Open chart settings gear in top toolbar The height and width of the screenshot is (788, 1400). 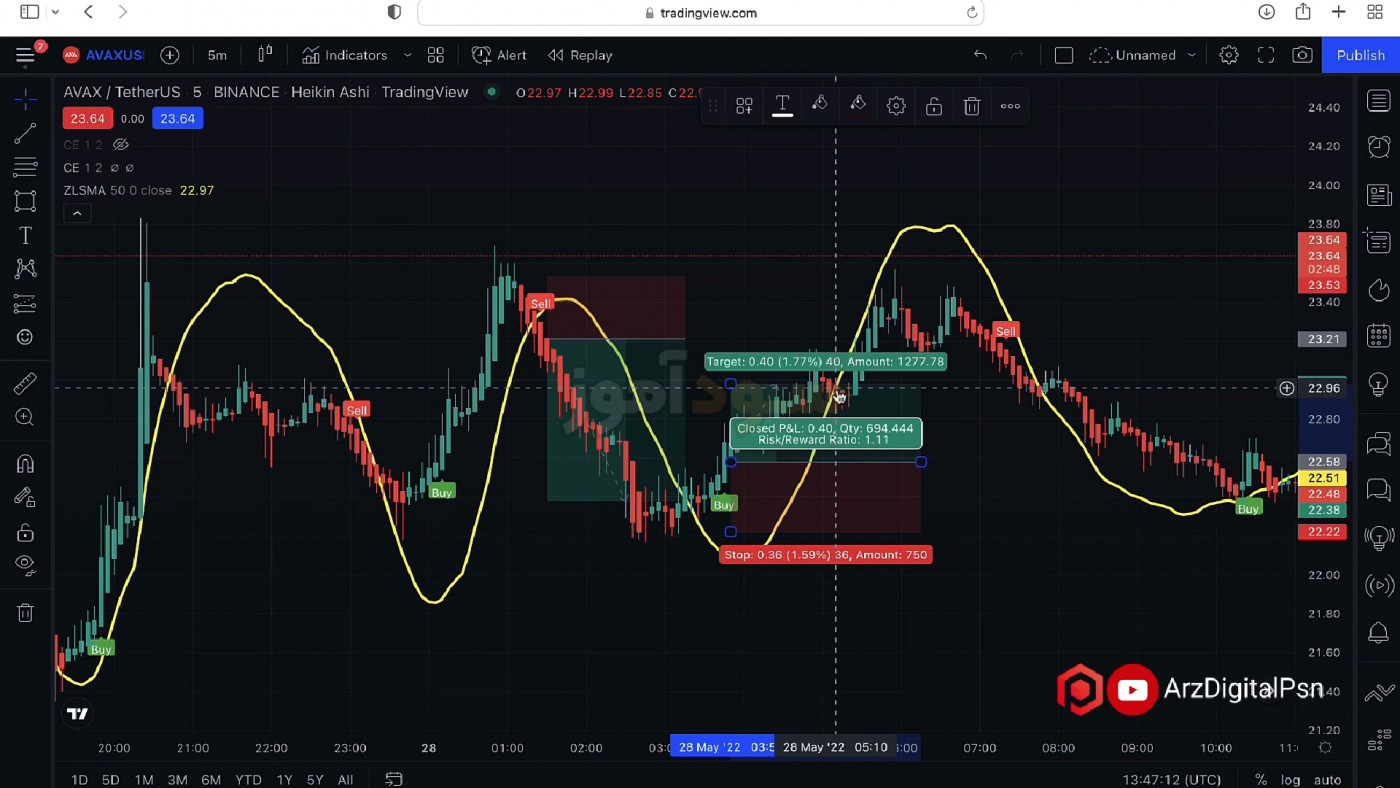tap(1229, 55)
